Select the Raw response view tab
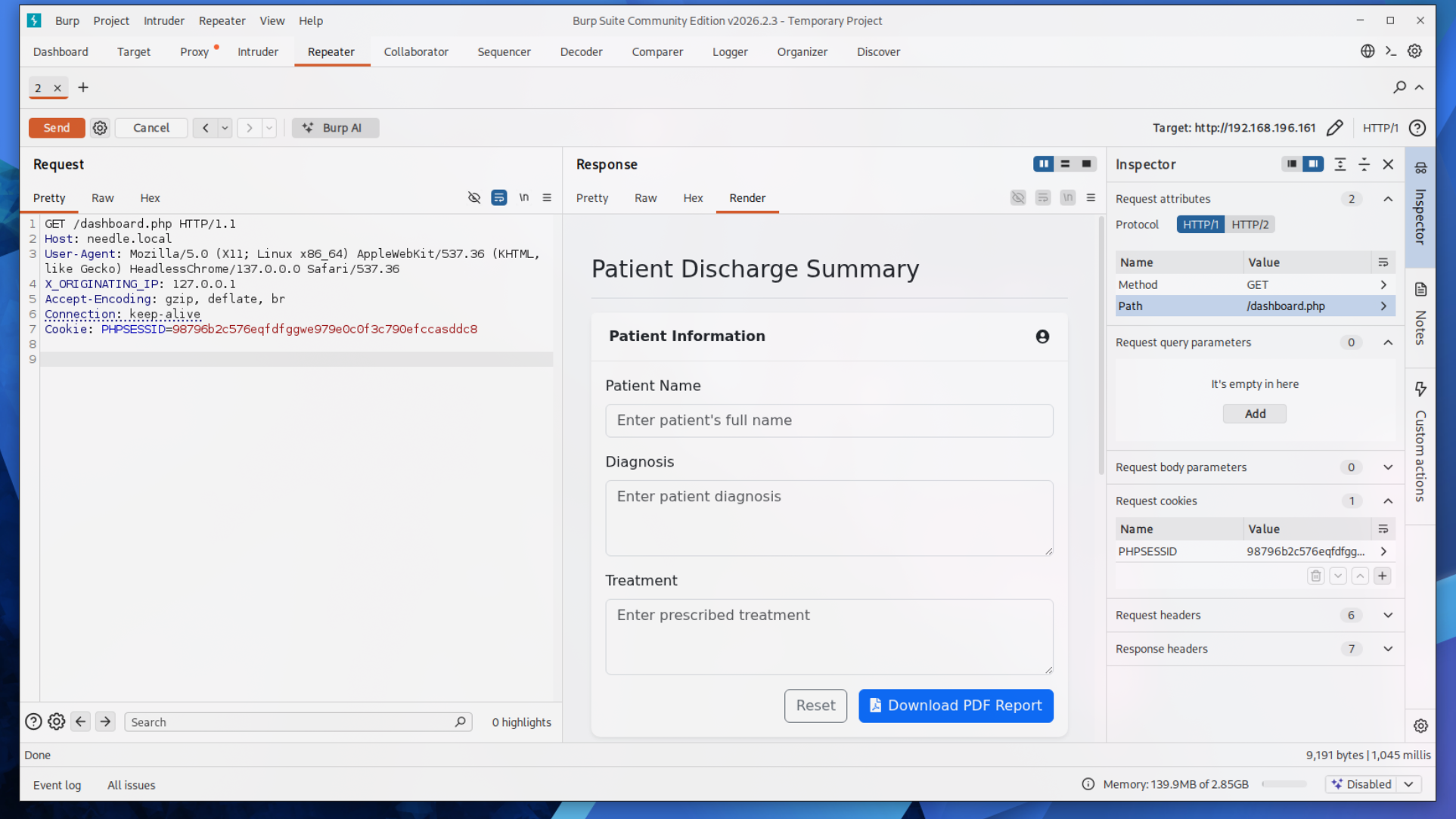1456x819 pixels. click(645, 198)
